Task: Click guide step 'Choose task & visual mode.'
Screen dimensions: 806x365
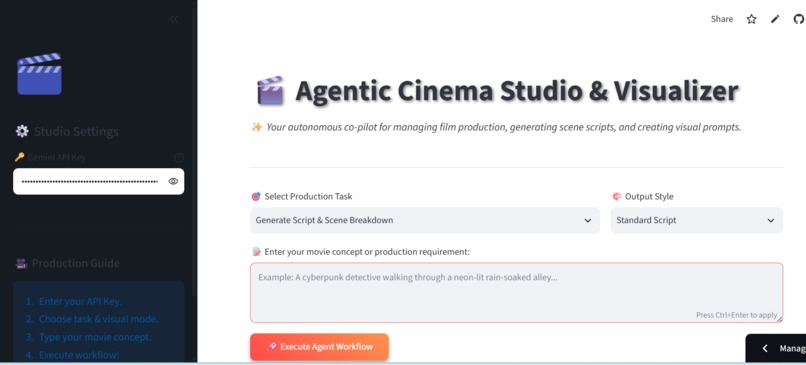Action: pos(99,319)
